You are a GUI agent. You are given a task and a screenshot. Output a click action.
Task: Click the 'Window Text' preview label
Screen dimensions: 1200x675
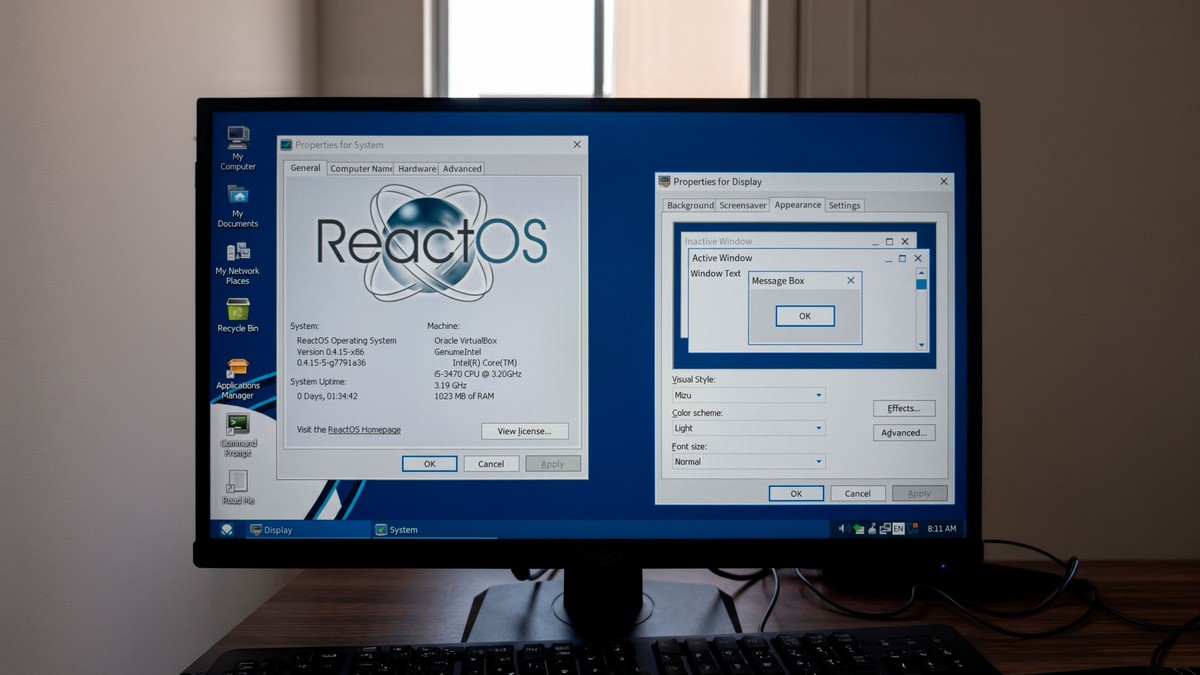point(716,273)
